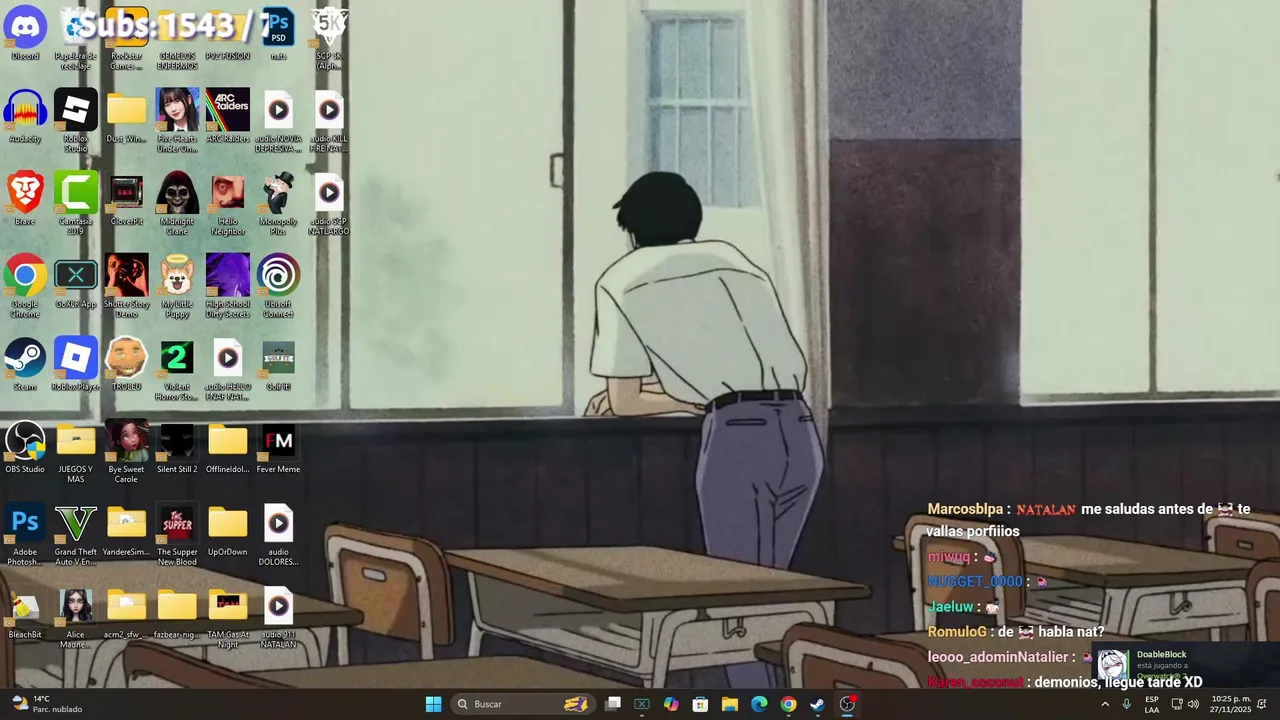Open the volume and network quick settings

tap(1185, 704)
